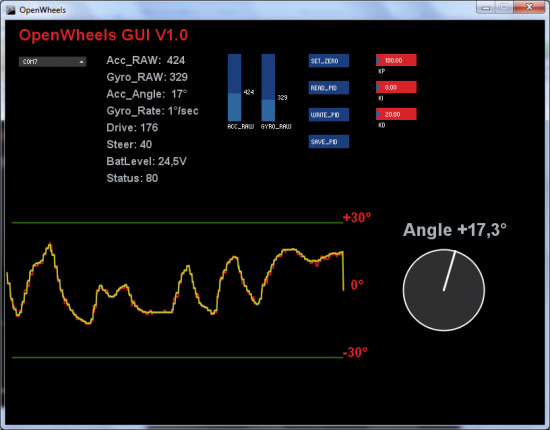Open the COM7 serial port dropdown
The image size is (550, 430).
[x=52, y=62]
